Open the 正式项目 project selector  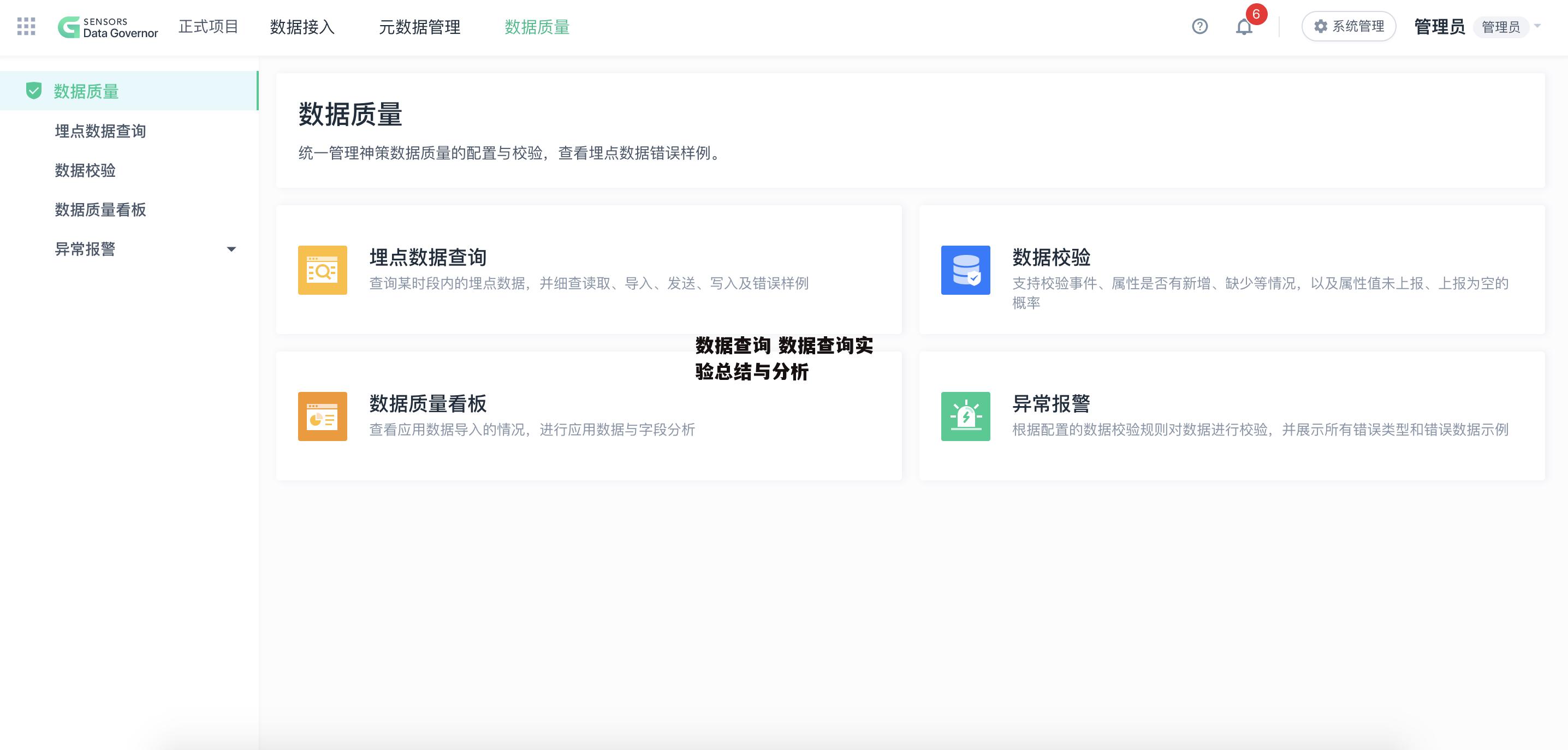(x=208, y=27)
